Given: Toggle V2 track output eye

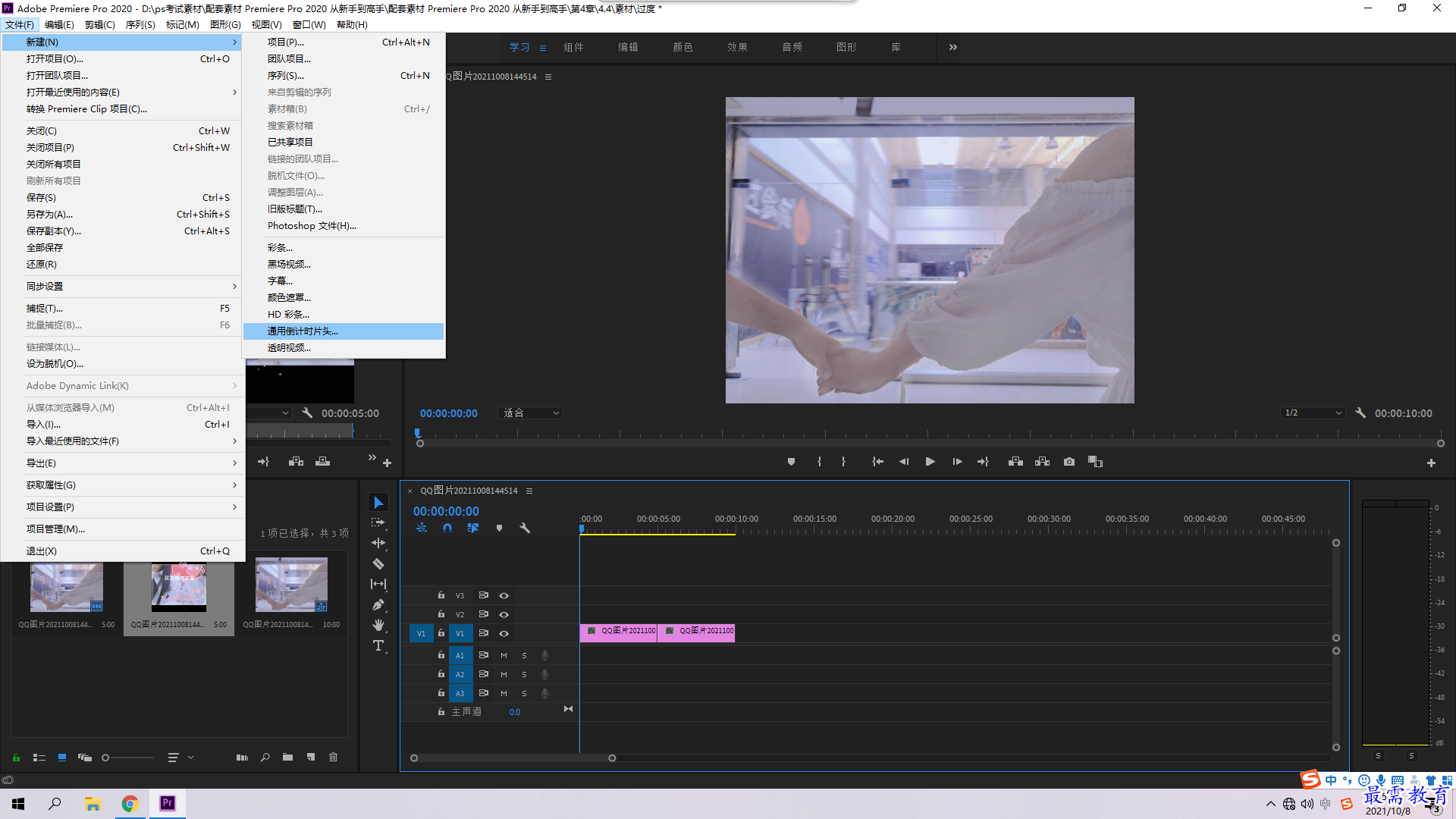Looking at the screenshot, I should pos(504,615).
